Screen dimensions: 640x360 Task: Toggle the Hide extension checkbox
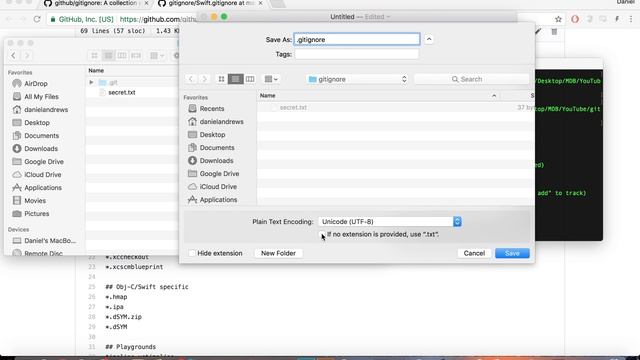tap(192, 253)
